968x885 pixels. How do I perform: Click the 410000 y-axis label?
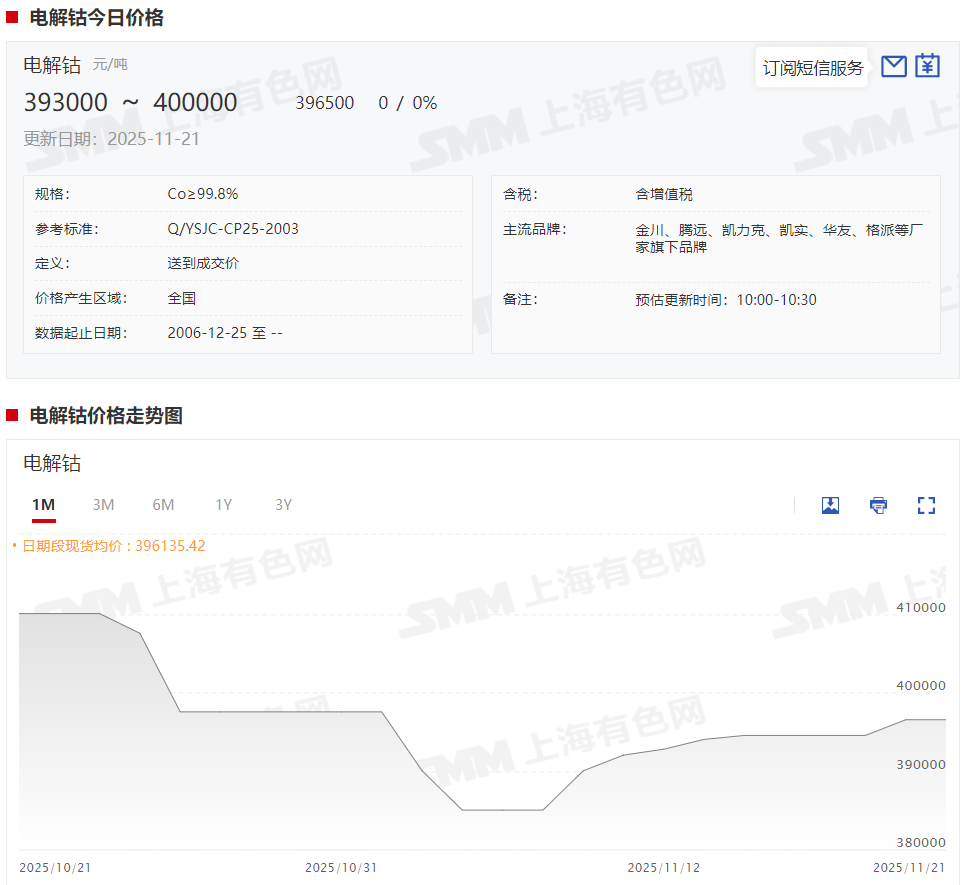pos(918,607)
